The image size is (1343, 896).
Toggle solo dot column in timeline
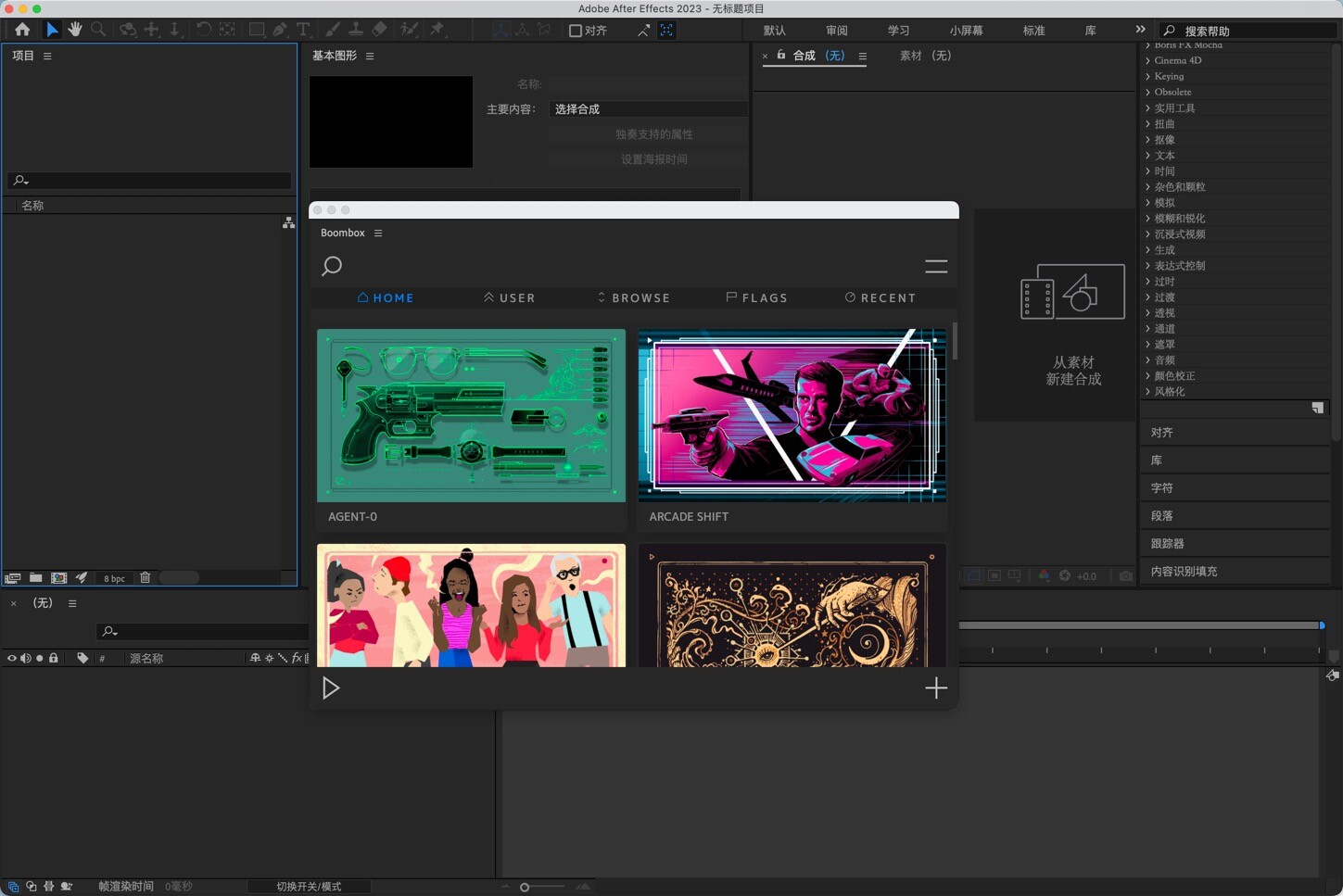click(39, 658)
